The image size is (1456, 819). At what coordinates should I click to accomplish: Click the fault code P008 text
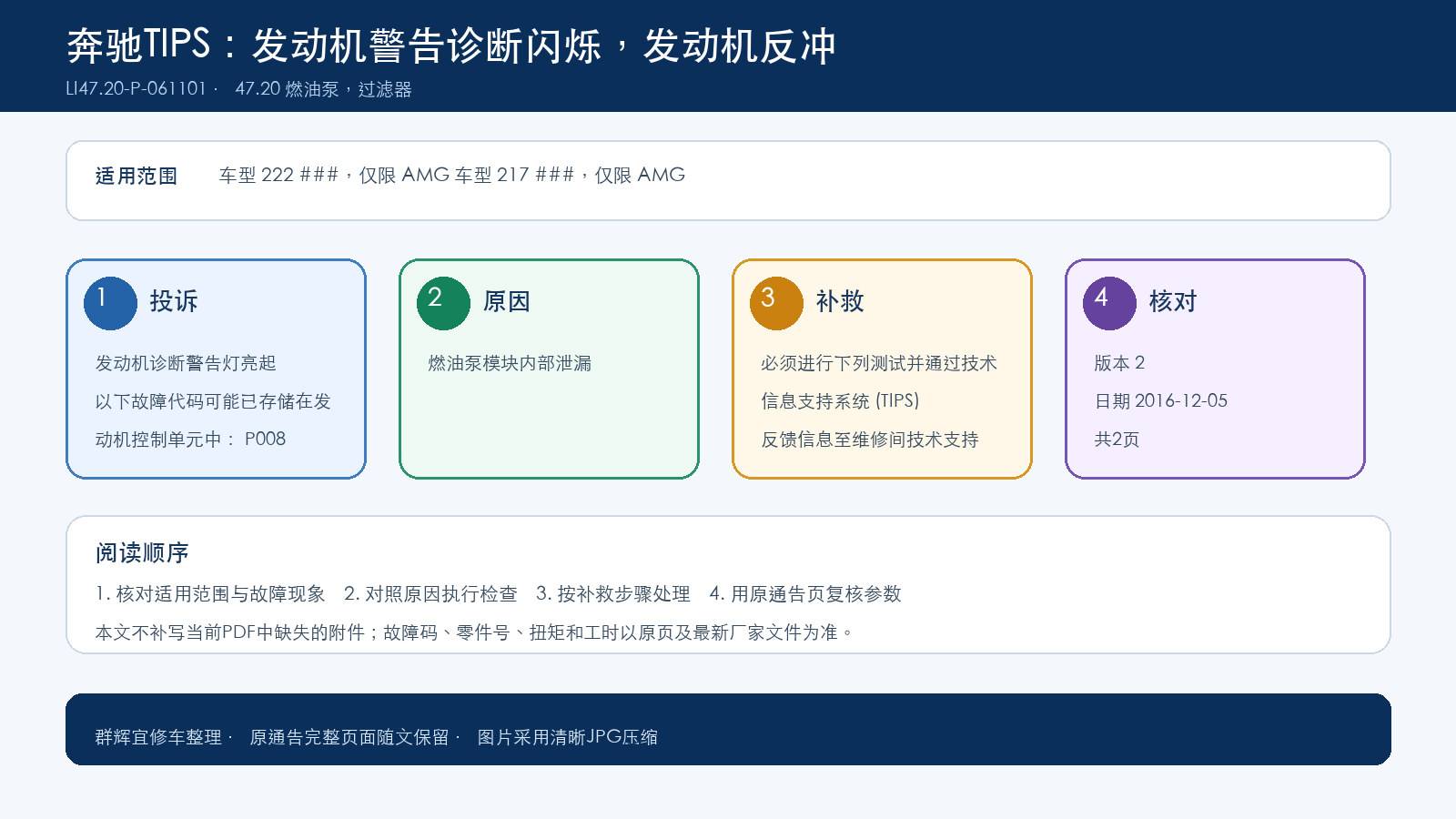(265, 439)
